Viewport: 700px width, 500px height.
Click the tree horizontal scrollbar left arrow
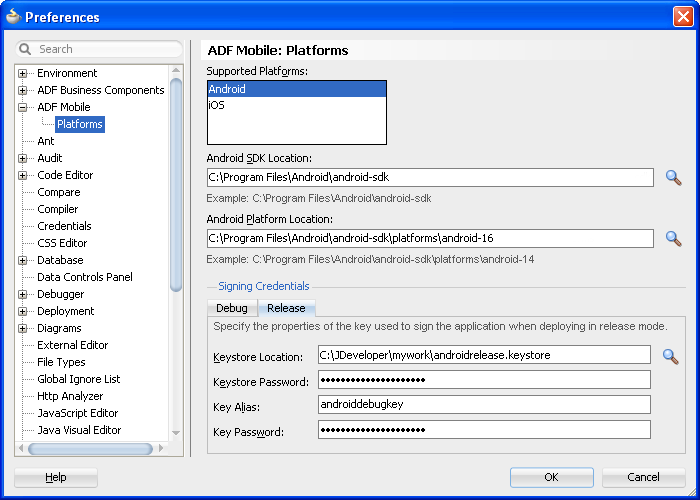coord(21,448)
